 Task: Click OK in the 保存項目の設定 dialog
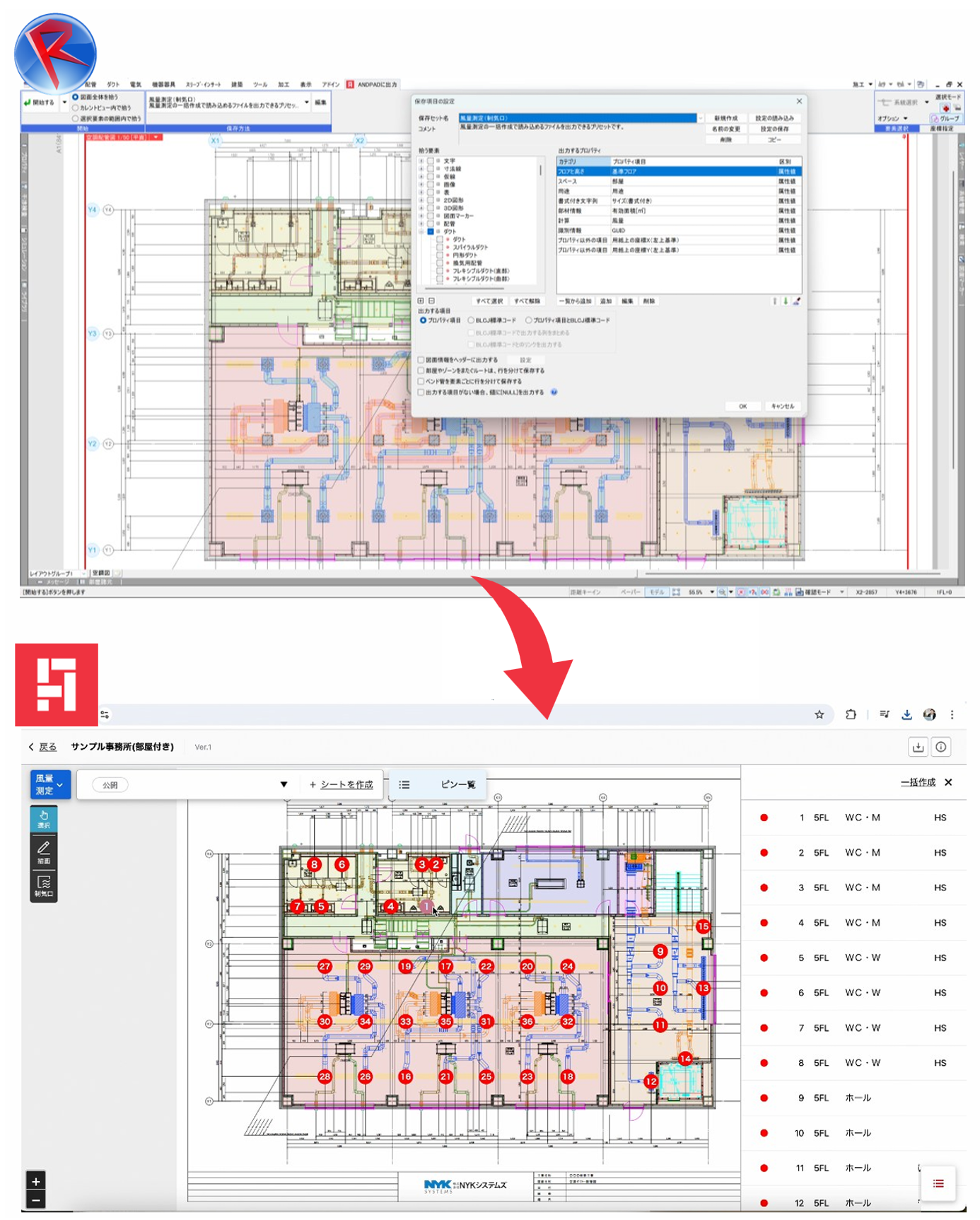click(742, 407)
